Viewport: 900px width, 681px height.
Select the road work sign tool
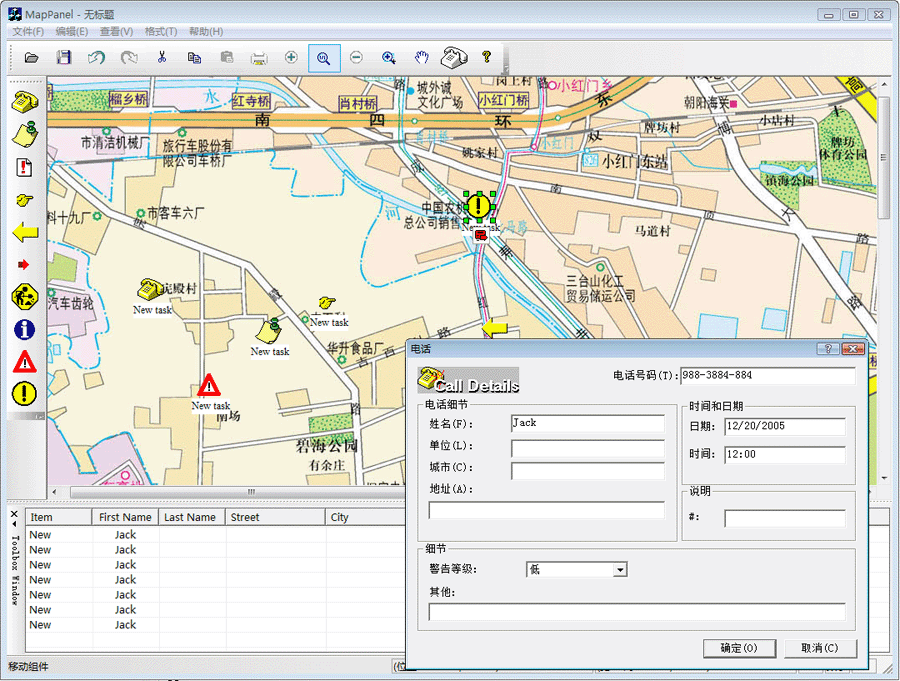coord(25,296)
